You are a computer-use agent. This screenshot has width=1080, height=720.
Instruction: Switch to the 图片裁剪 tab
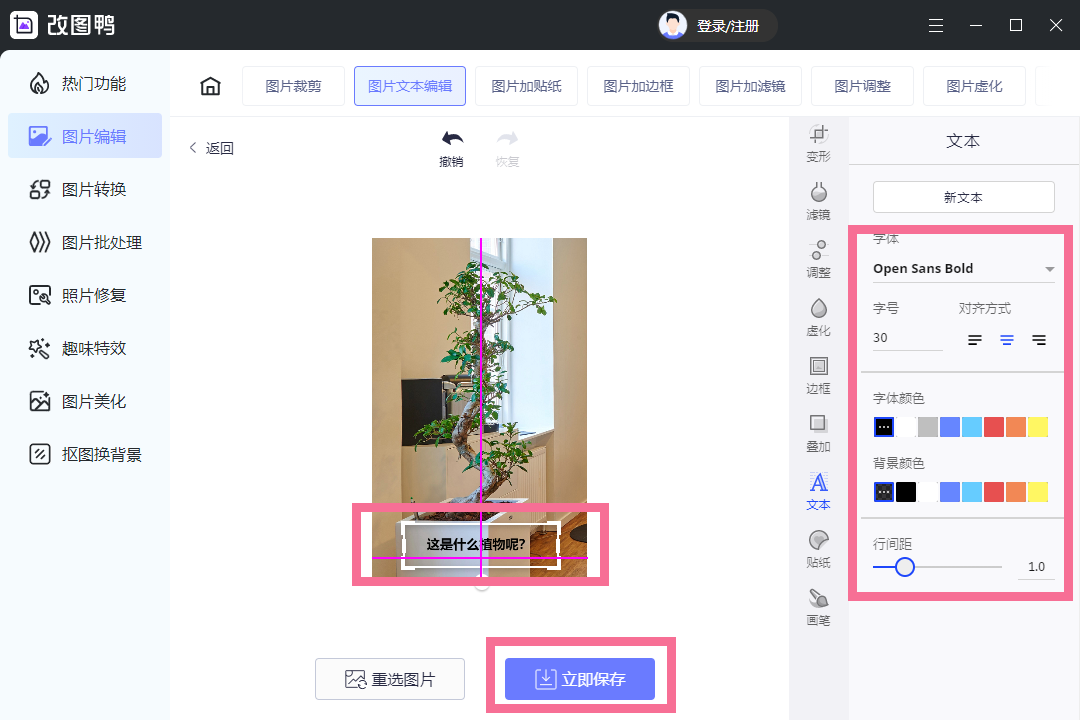coord(293,86)
